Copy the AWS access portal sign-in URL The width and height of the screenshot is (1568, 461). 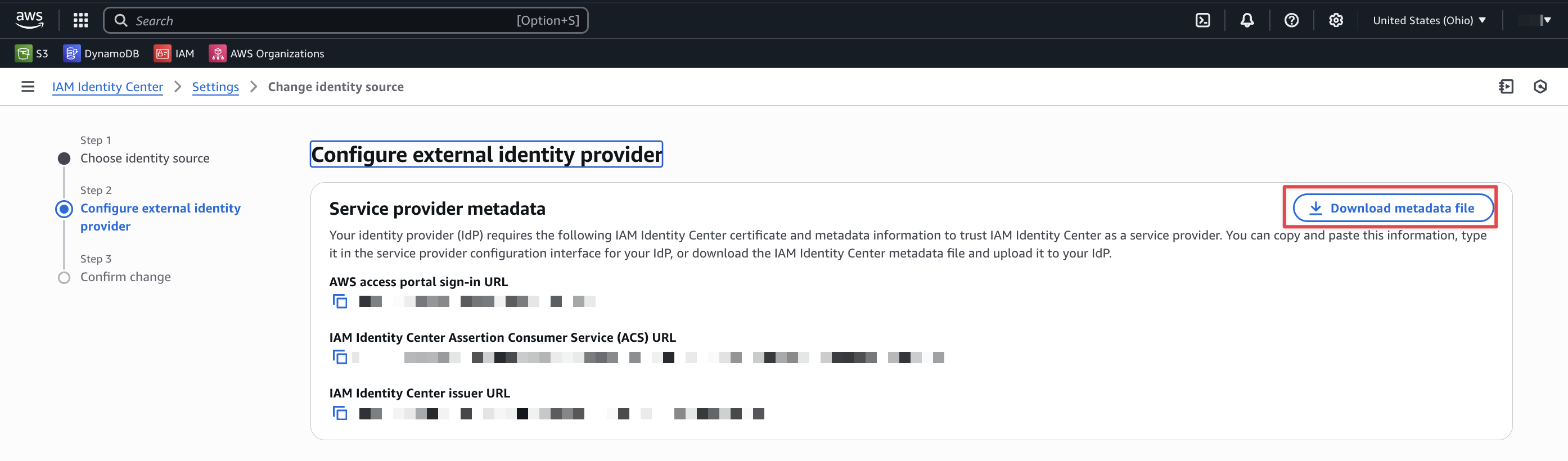[x=340, y=301]
